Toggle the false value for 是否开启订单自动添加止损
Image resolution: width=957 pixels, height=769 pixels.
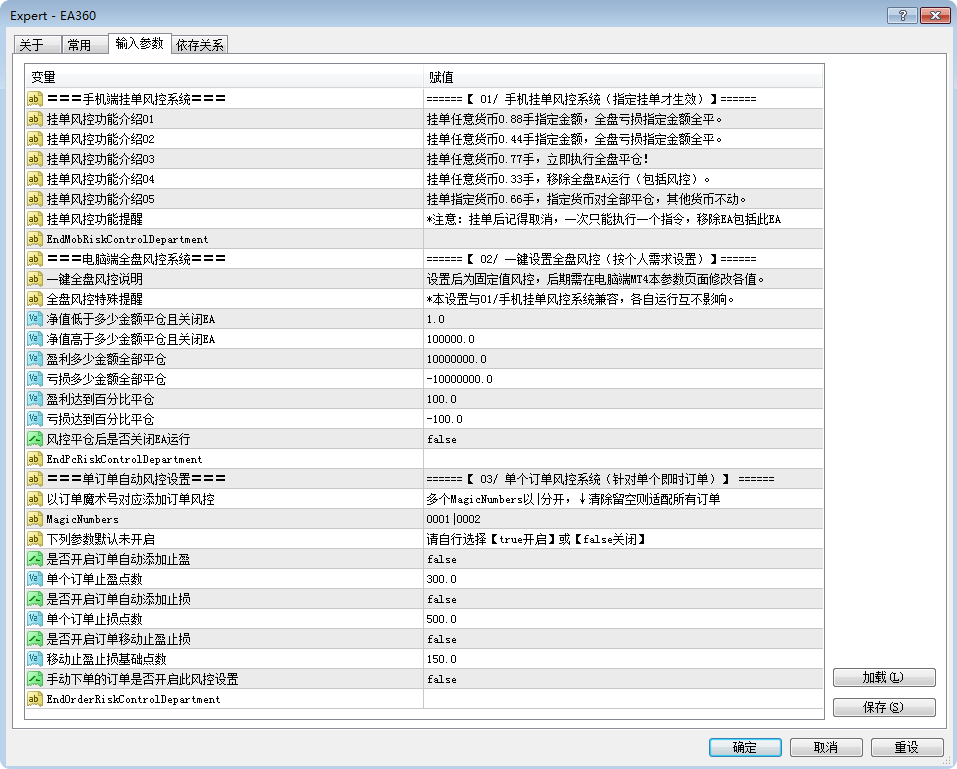pos(442,599)
